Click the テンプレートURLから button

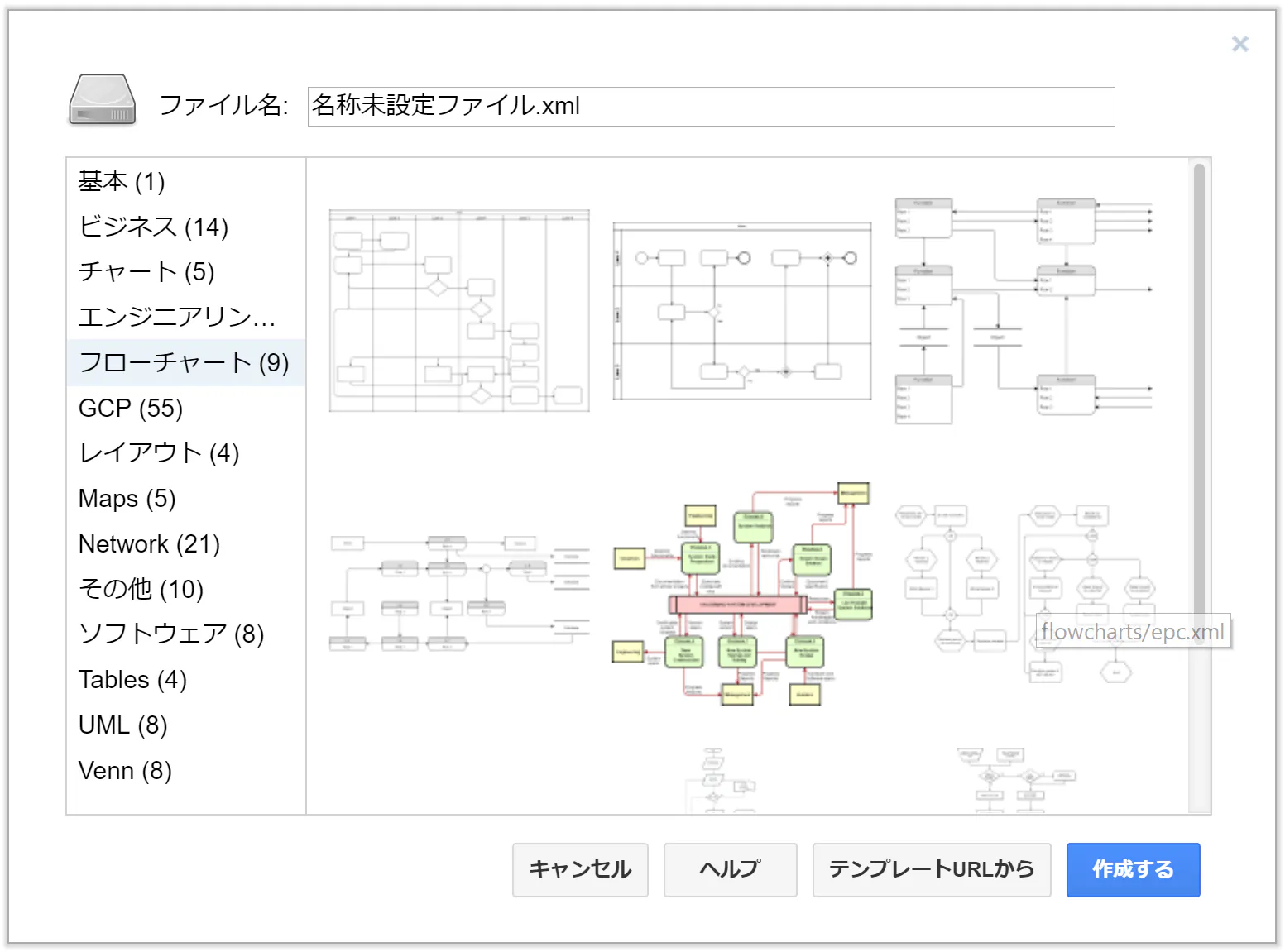(x=932, y=869)
